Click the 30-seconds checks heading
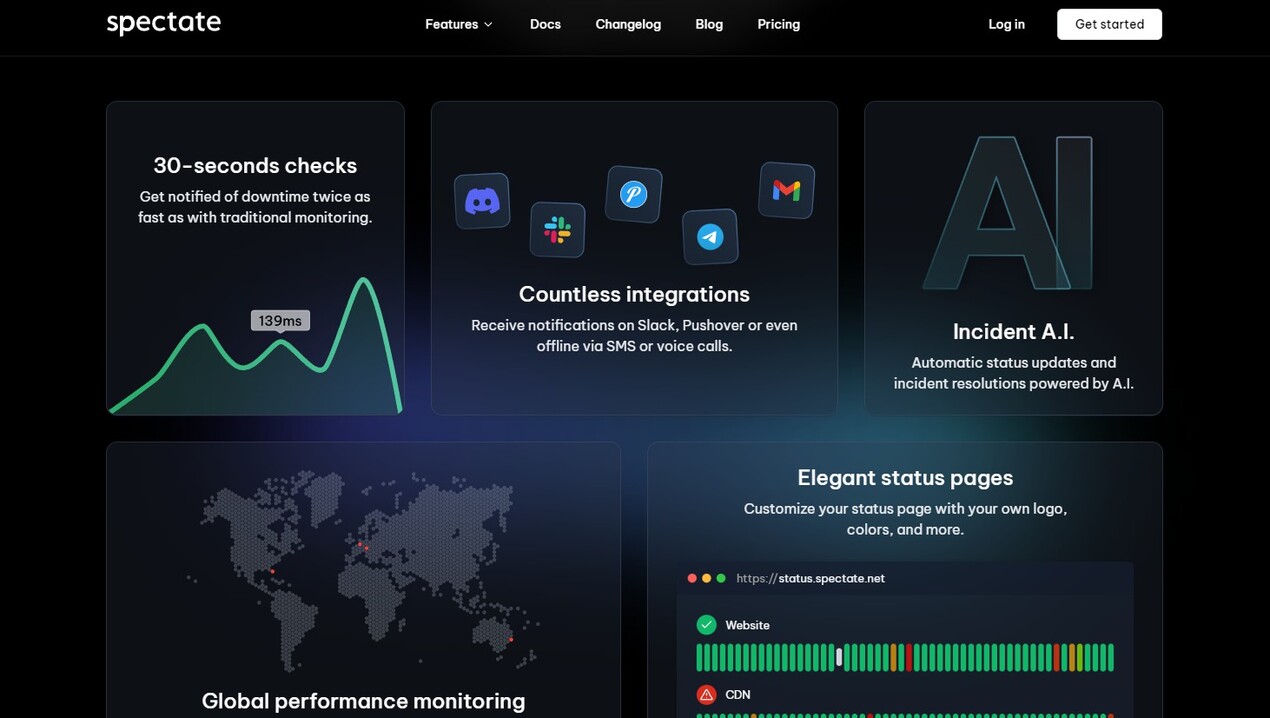Image resolution: width=1270 pixels, height=718 pixels. click(255, 165)
